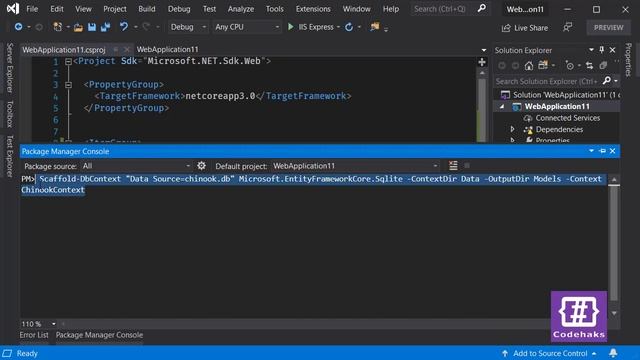Click the editor vertical scrollbar
The height and width of the screenshot is (360, 640).
click(x=482, y=109)
